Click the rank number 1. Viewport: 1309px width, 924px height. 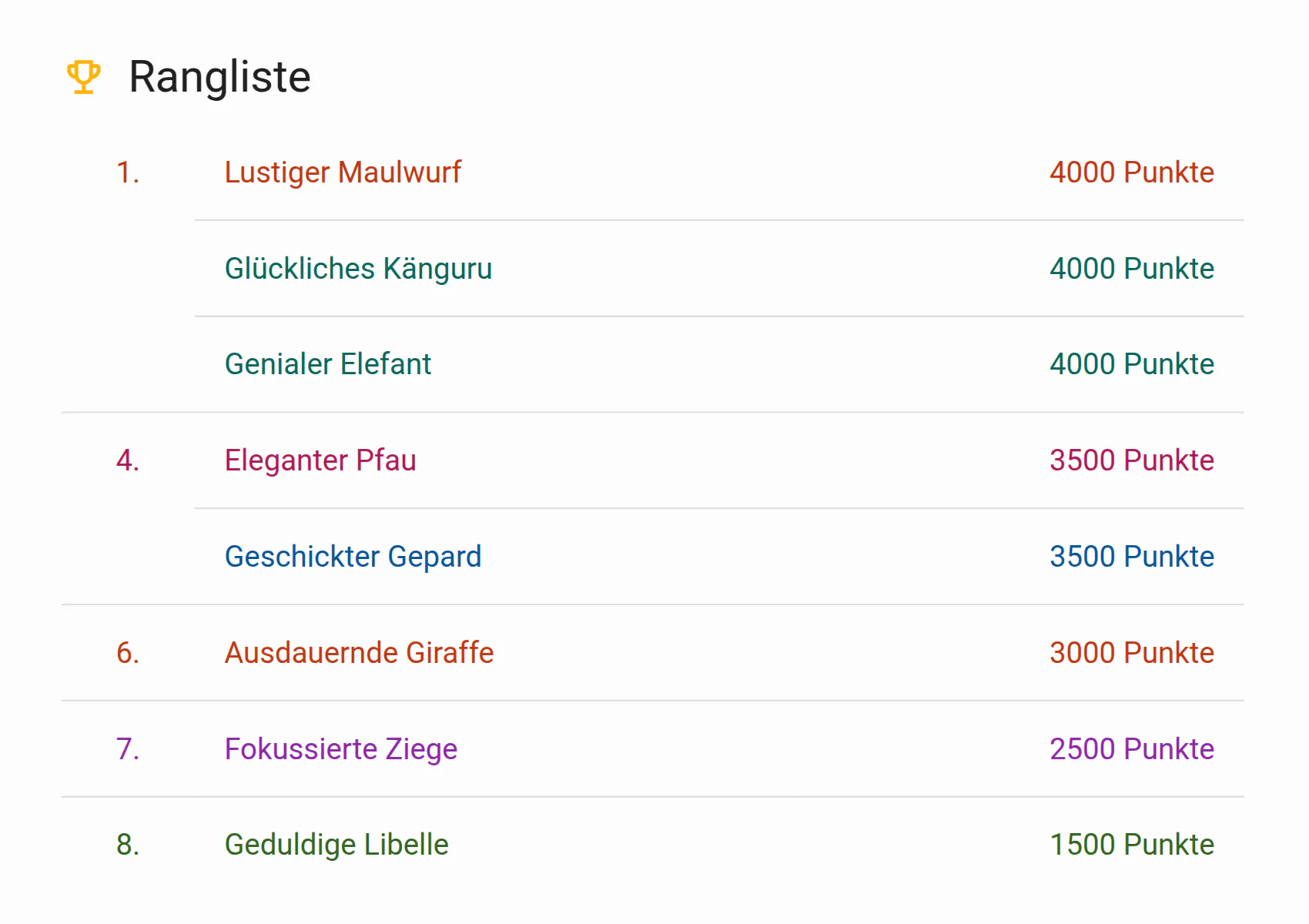[x=128, y=172]
